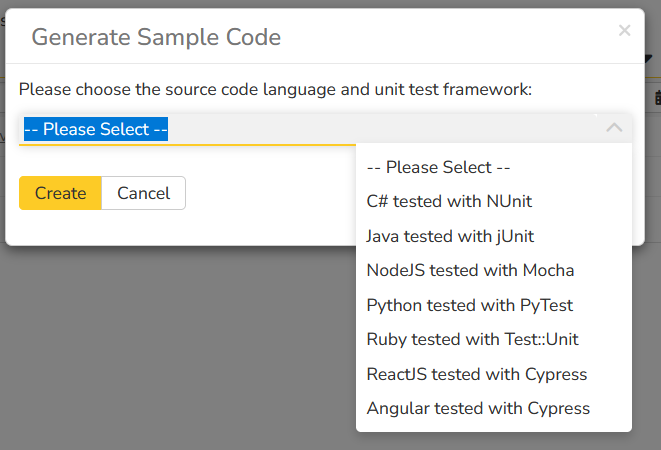Cancel the sample code generation

coord(144,193)
